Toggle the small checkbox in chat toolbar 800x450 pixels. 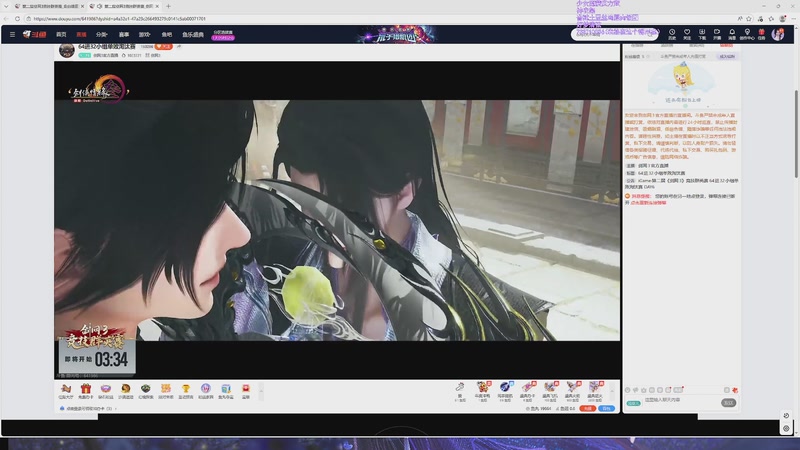pos(727,390)
